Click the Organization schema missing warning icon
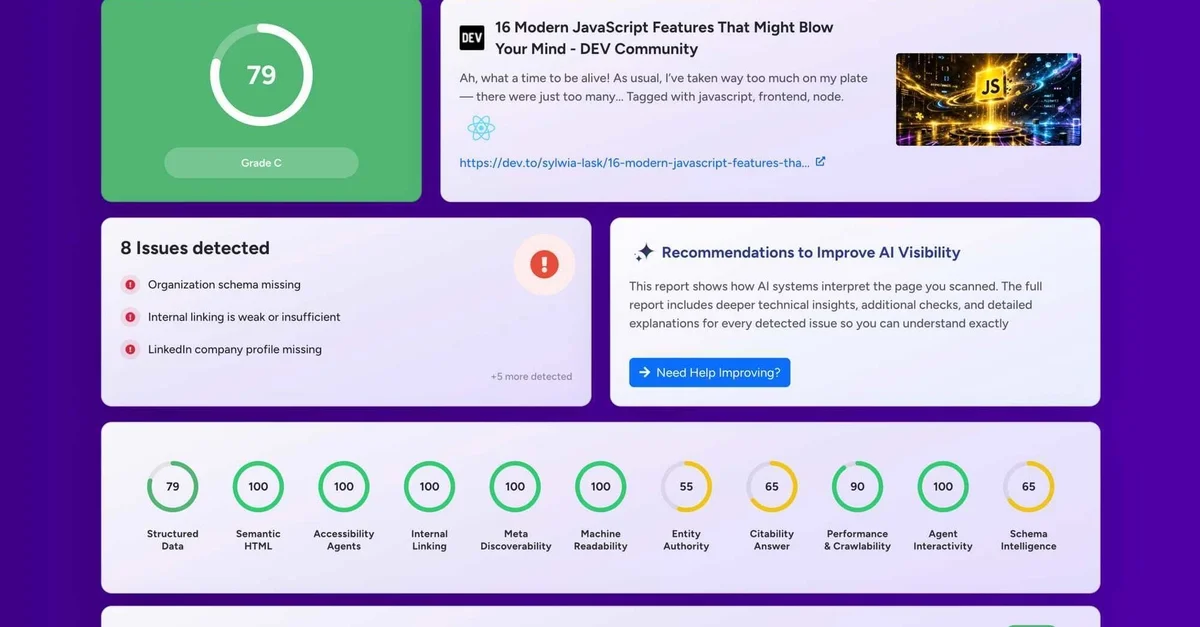 pos(130,285)
